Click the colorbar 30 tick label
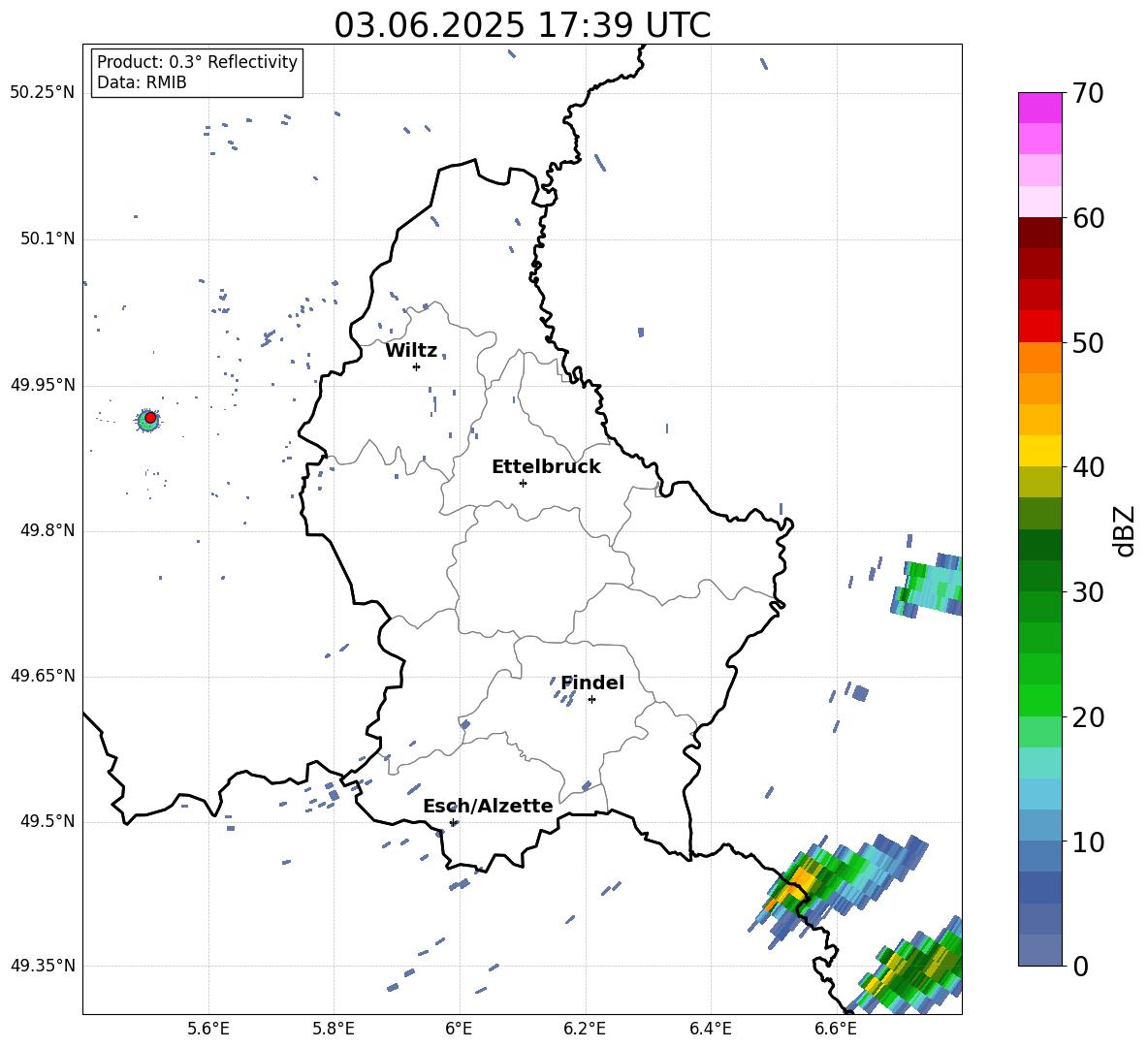This screenshot has height=1048, width=1148. [x=1088, y=592]
